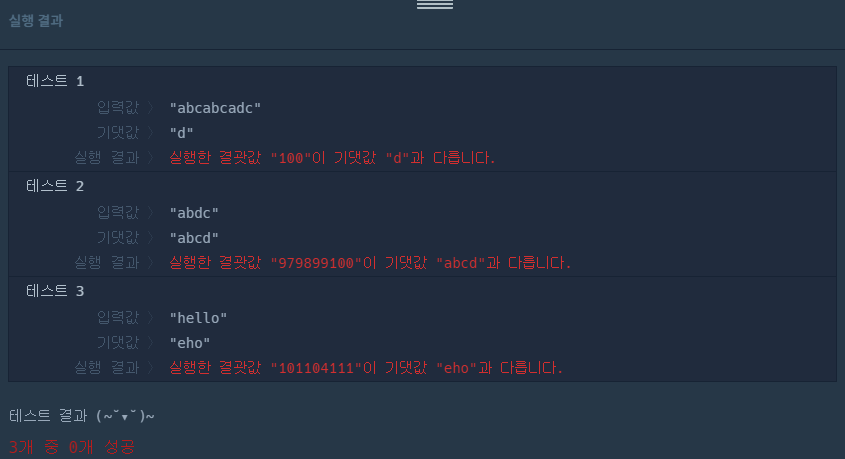
Task: Click input value "abcabcadc" in test 1
Action: point(215,108)
